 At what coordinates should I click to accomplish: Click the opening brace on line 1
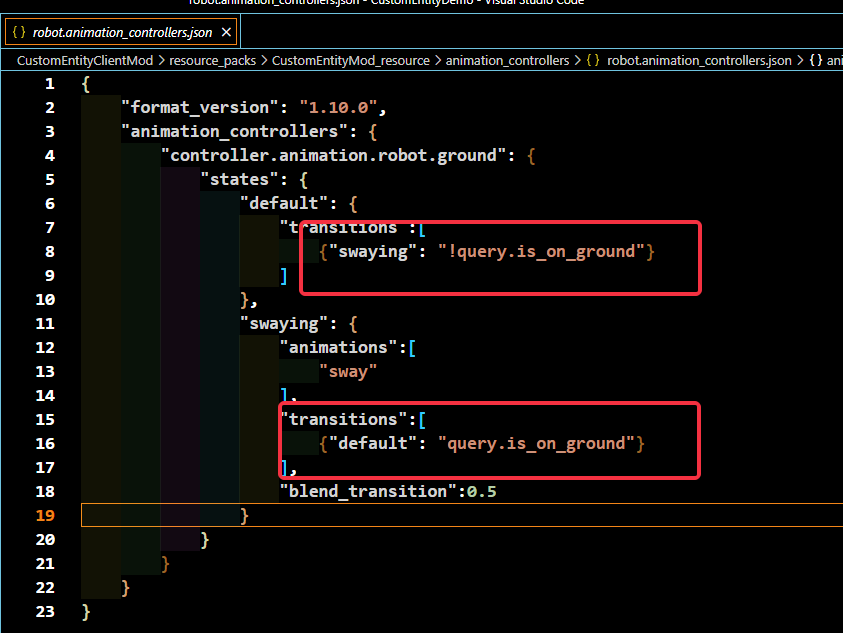[86, 84]
